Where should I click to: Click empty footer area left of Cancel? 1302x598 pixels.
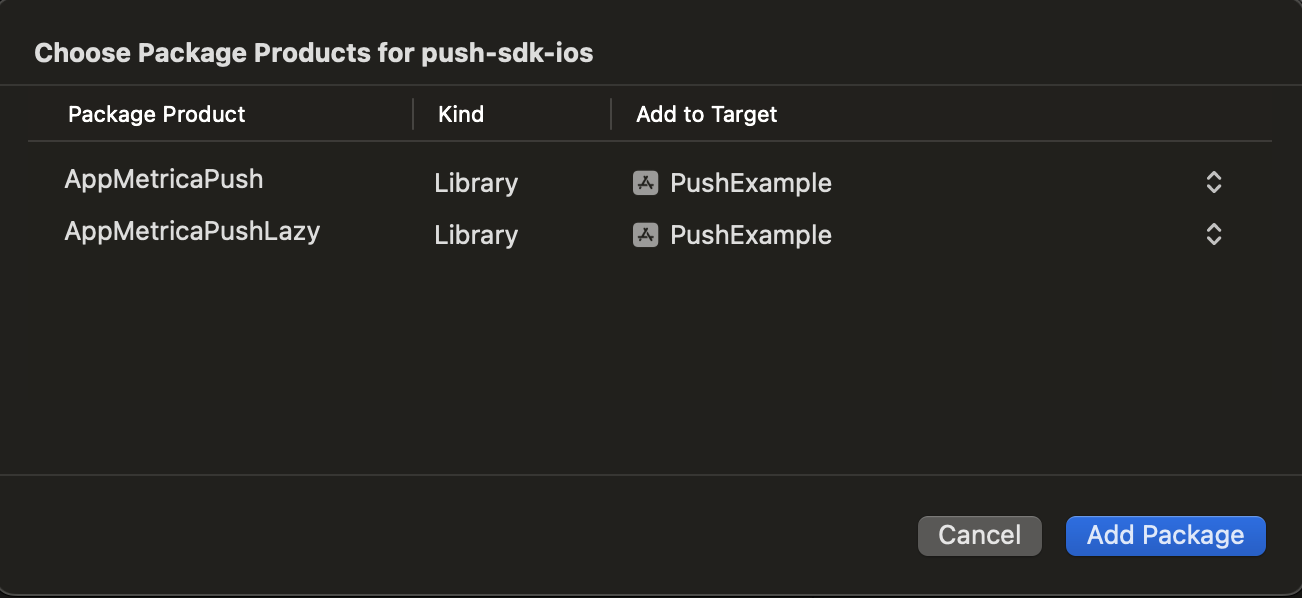[x=450, y=535]
